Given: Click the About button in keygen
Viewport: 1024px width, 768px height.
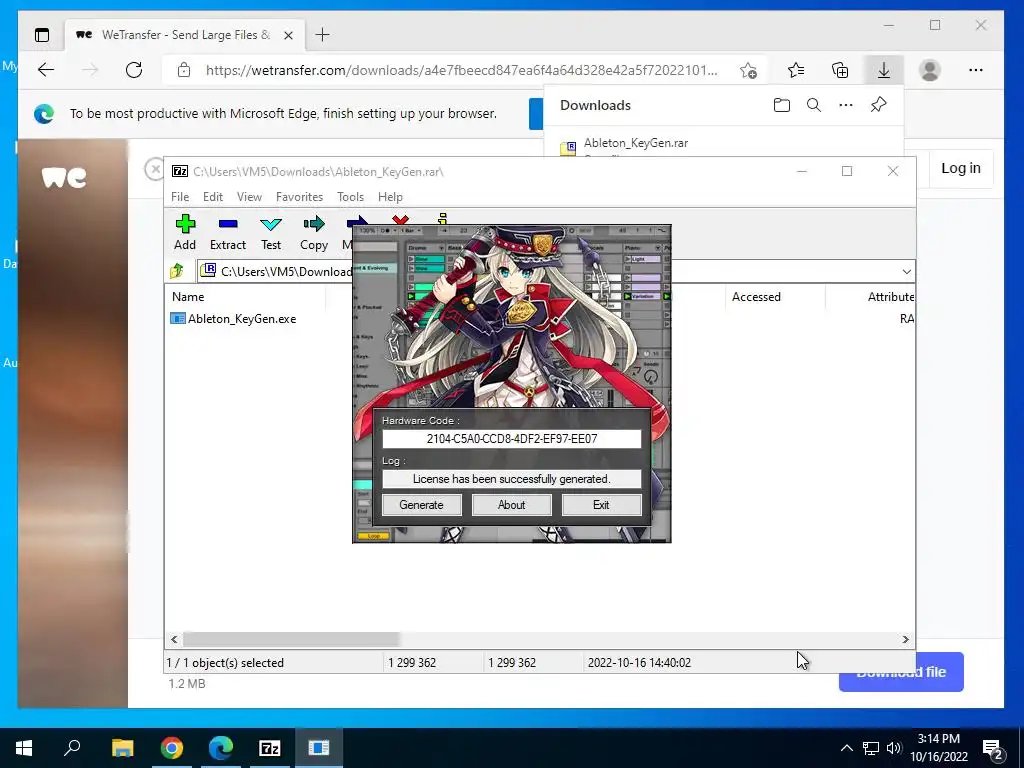Looking at the screenshot, I should [x=511, y=505].
